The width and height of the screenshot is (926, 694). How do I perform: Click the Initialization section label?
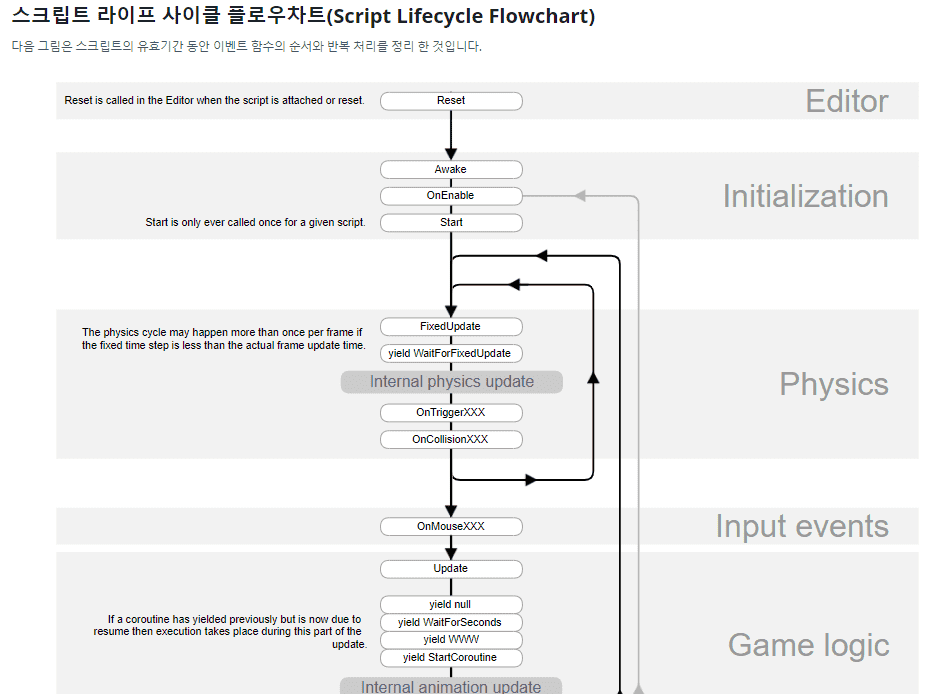[x=806, y=197]
